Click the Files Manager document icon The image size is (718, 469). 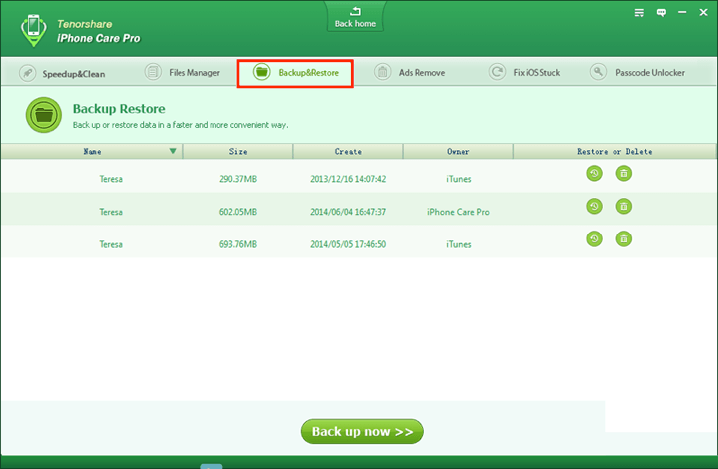click(153, 72)
